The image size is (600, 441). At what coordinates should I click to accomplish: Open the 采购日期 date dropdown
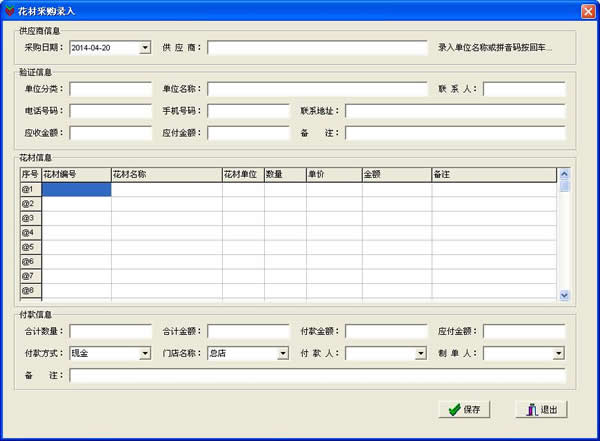point(145,47)
